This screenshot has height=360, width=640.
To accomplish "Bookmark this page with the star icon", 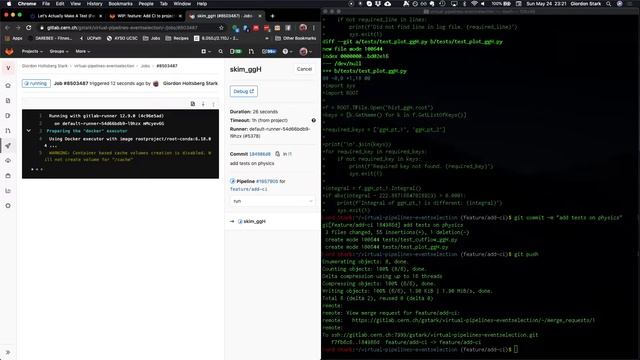I will 221,28.
